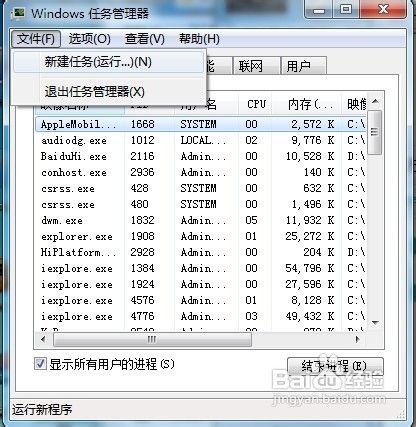This screenshot has width=416, height=427.
Task: Maximize the Task Manager window
Action: coord(346,10)
